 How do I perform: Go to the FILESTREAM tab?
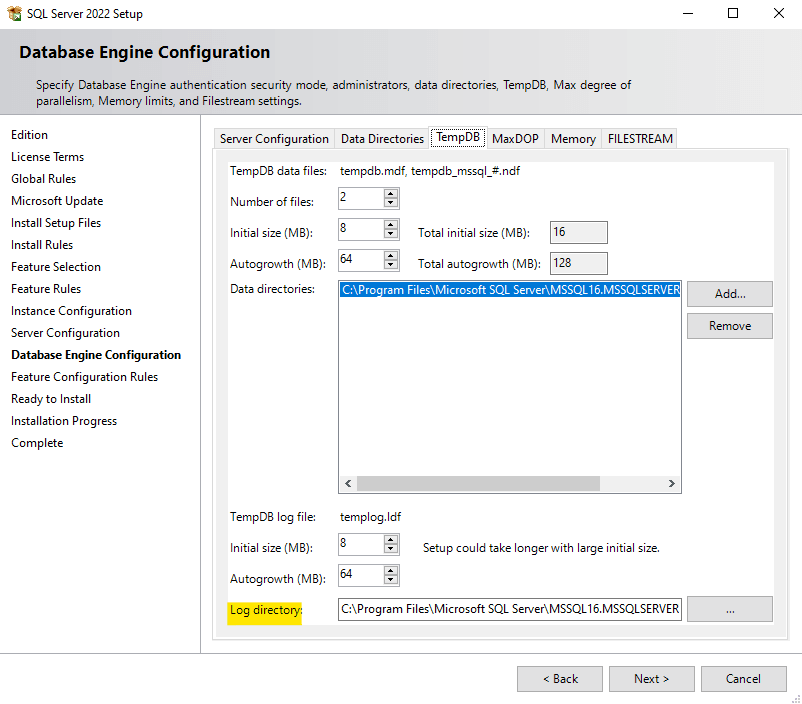tap(640, 139)
